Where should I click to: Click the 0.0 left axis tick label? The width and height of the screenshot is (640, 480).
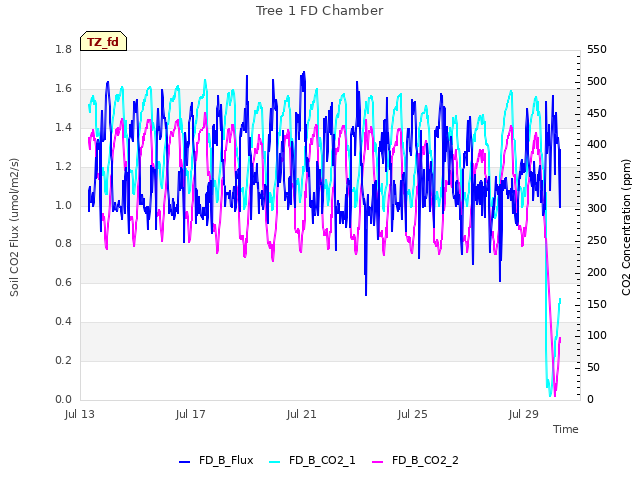click(64, 399)
